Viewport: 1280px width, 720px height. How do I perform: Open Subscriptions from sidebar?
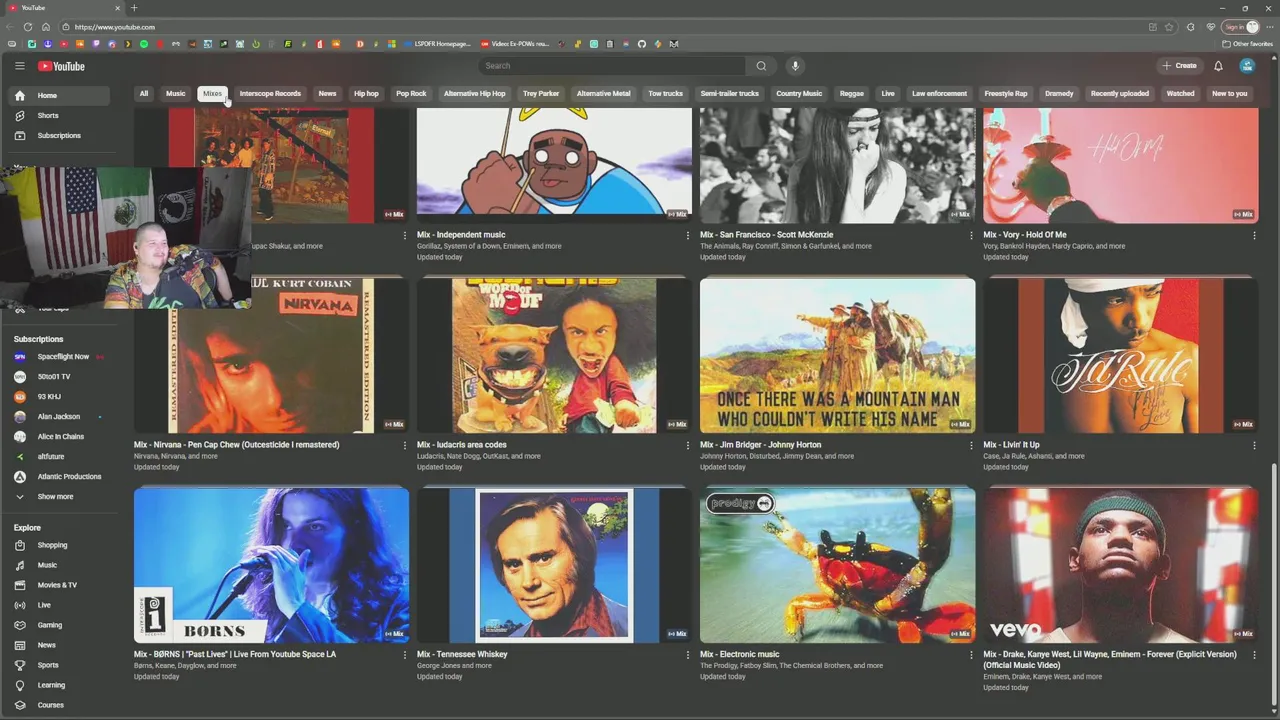point(58,136)
